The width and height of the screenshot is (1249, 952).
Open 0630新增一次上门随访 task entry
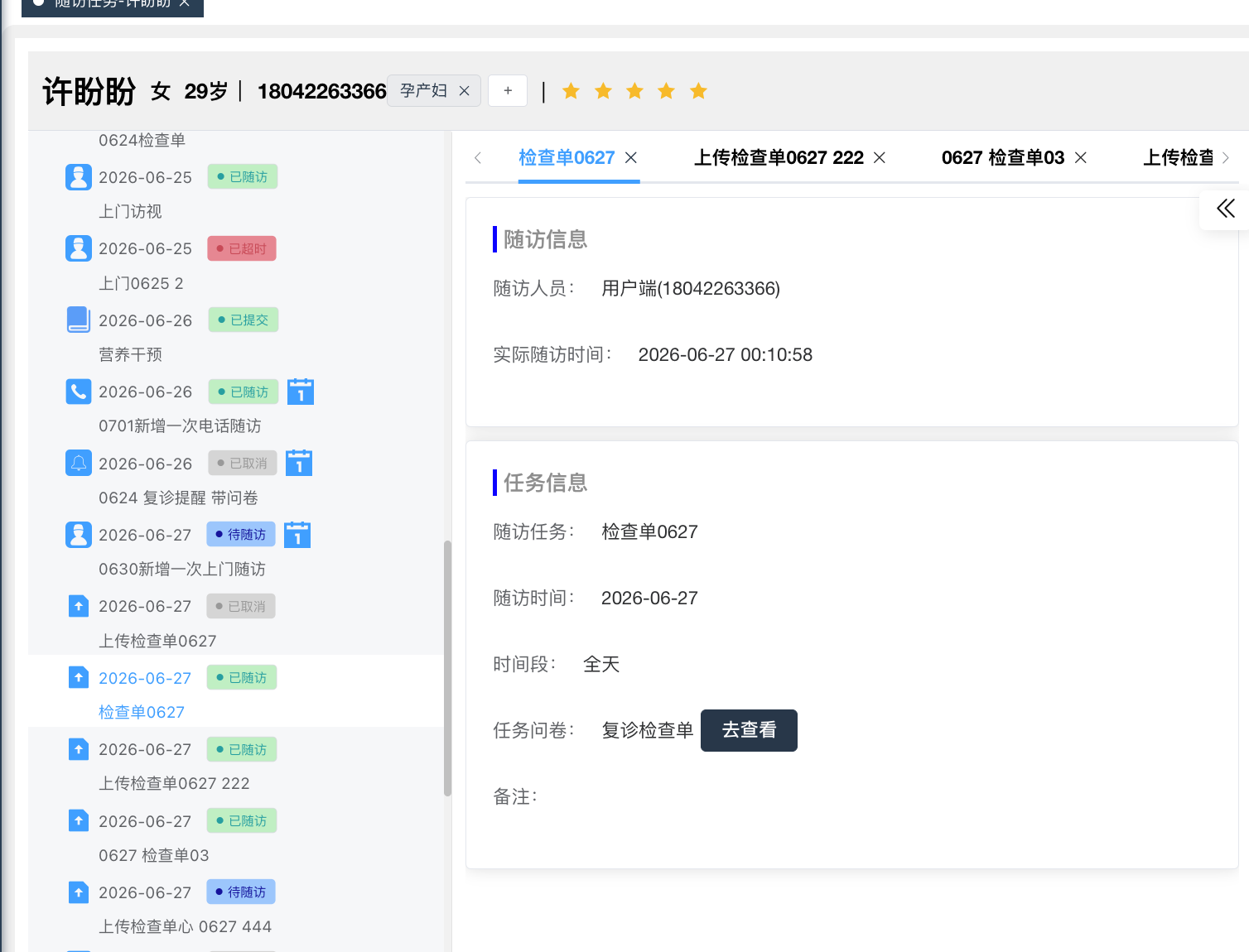coord(182,569)
